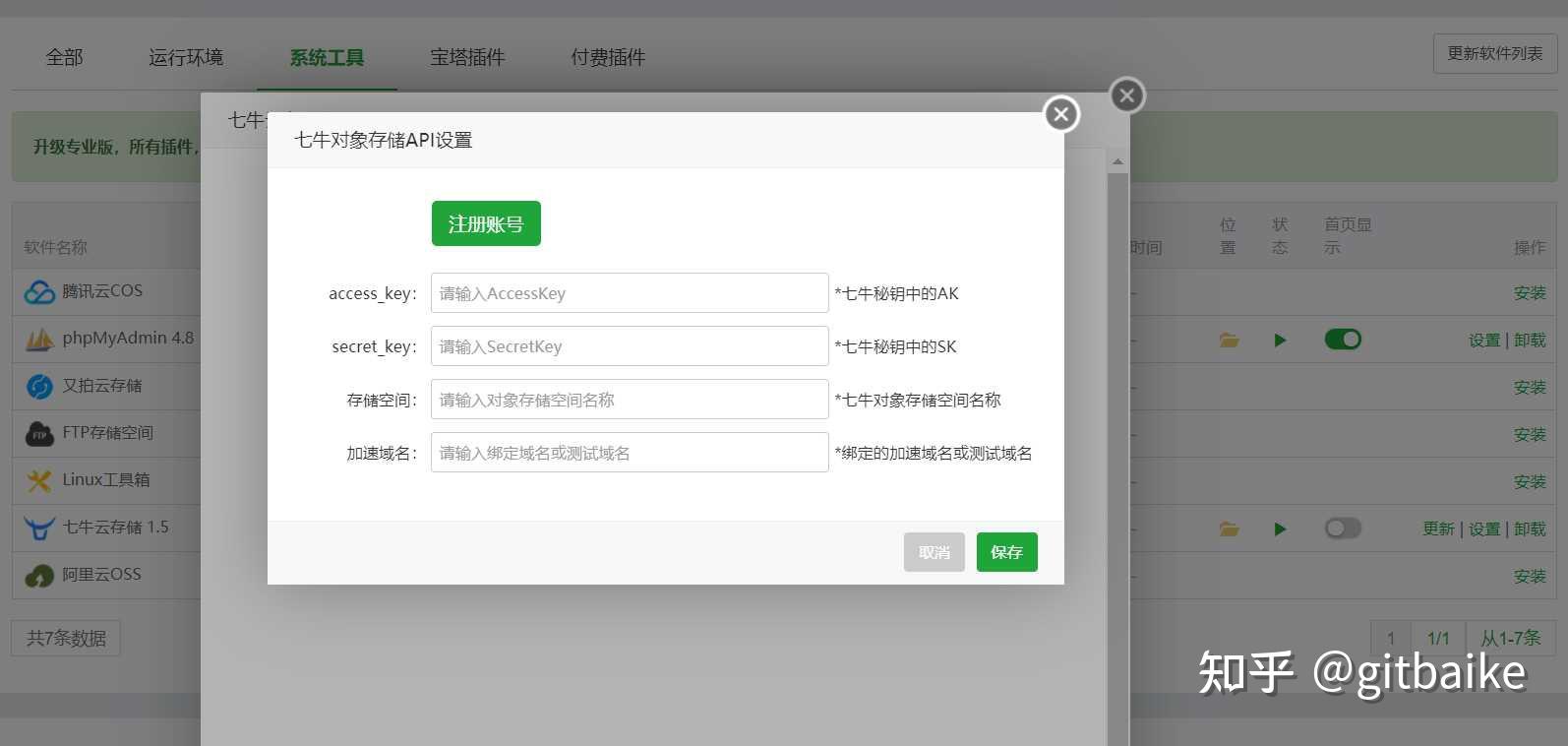Click the phpMyAdmin 4.8 name text
The width and height of the screenshot is (1568, 746).
(128, 339)
